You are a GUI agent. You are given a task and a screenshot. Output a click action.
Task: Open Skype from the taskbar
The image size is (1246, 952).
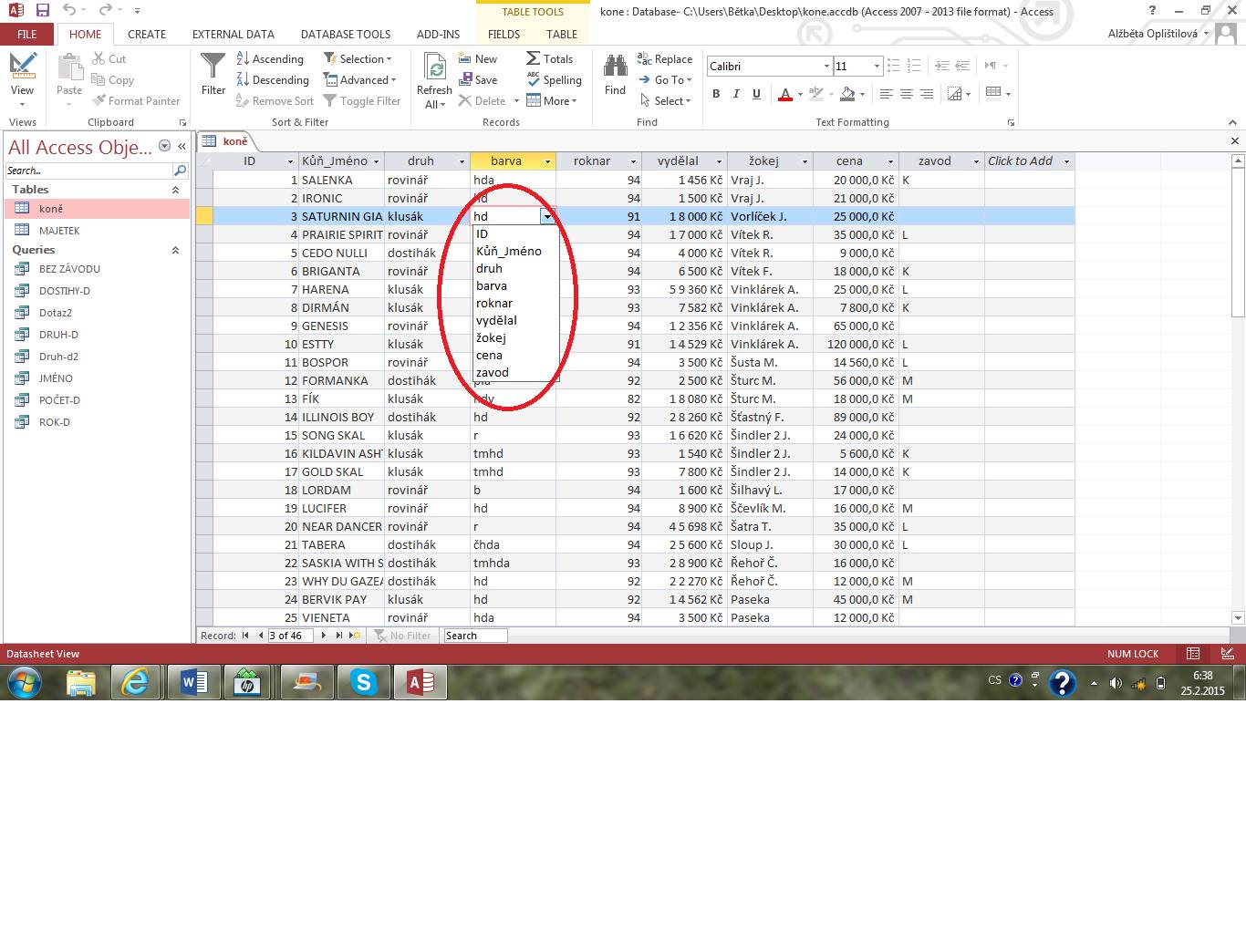tap(364, 682)
